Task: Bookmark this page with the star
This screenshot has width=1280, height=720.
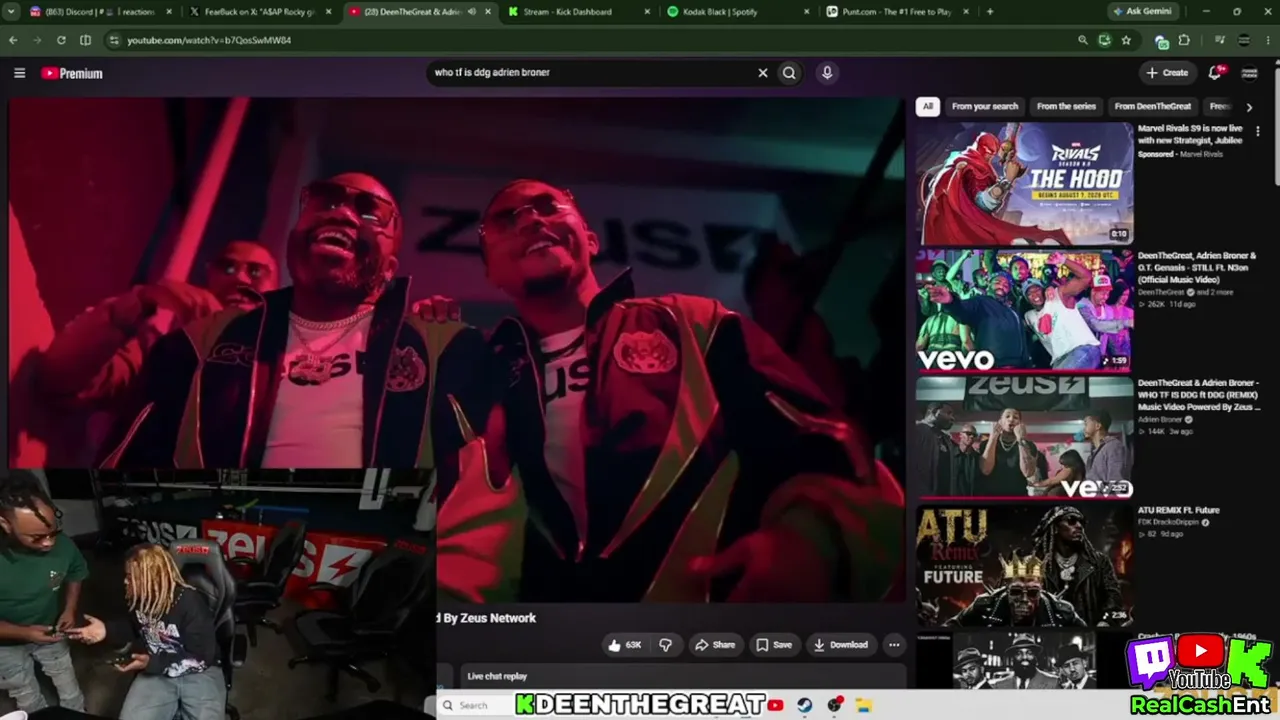Action: (x=1126, y=40)
